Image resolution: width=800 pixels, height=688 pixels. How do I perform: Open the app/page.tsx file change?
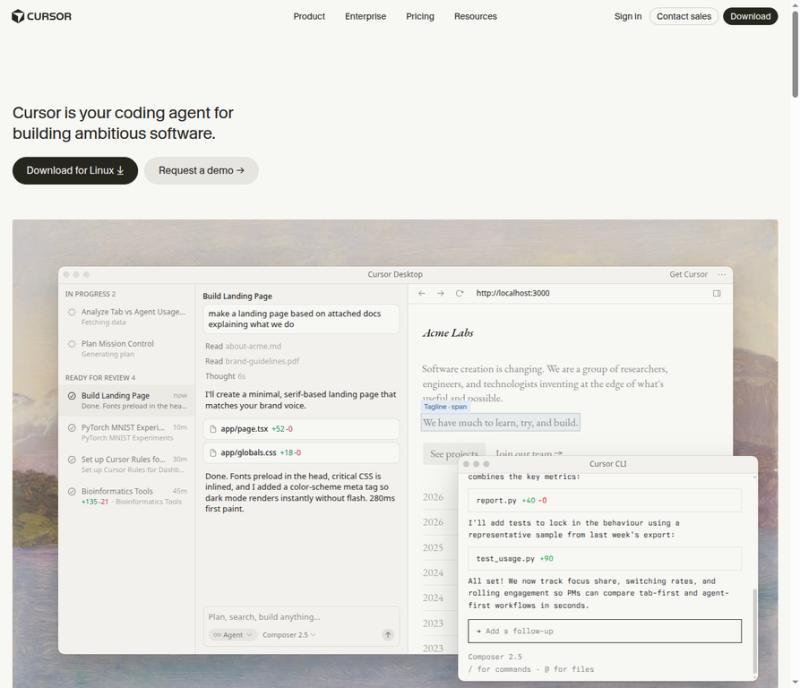point(301,429)
